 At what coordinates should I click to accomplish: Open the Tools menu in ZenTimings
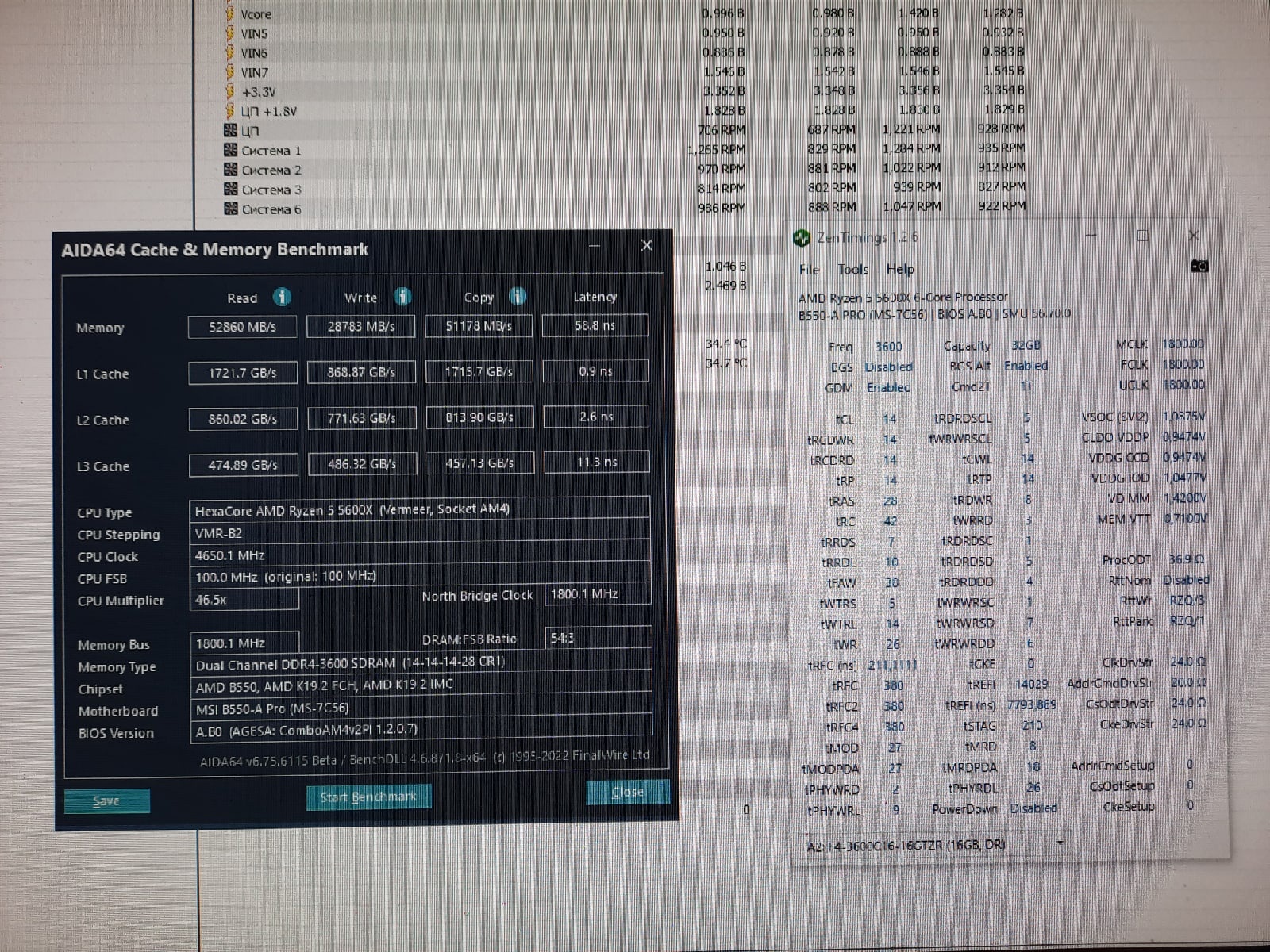(x=853, y=270)
